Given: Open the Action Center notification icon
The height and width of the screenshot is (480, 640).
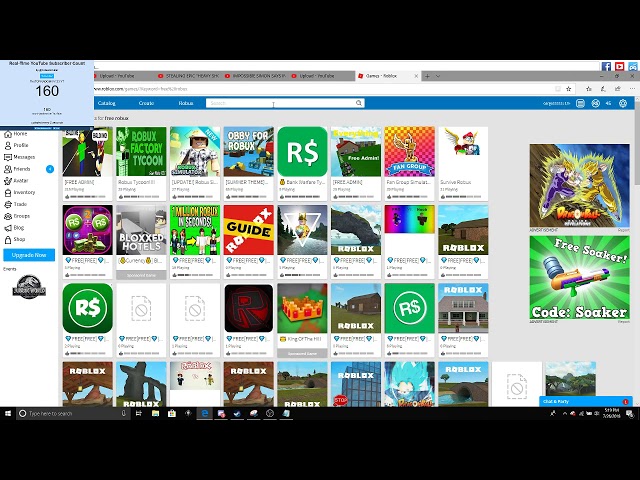Looking at the screenshot, I should (x=630, y=414).
